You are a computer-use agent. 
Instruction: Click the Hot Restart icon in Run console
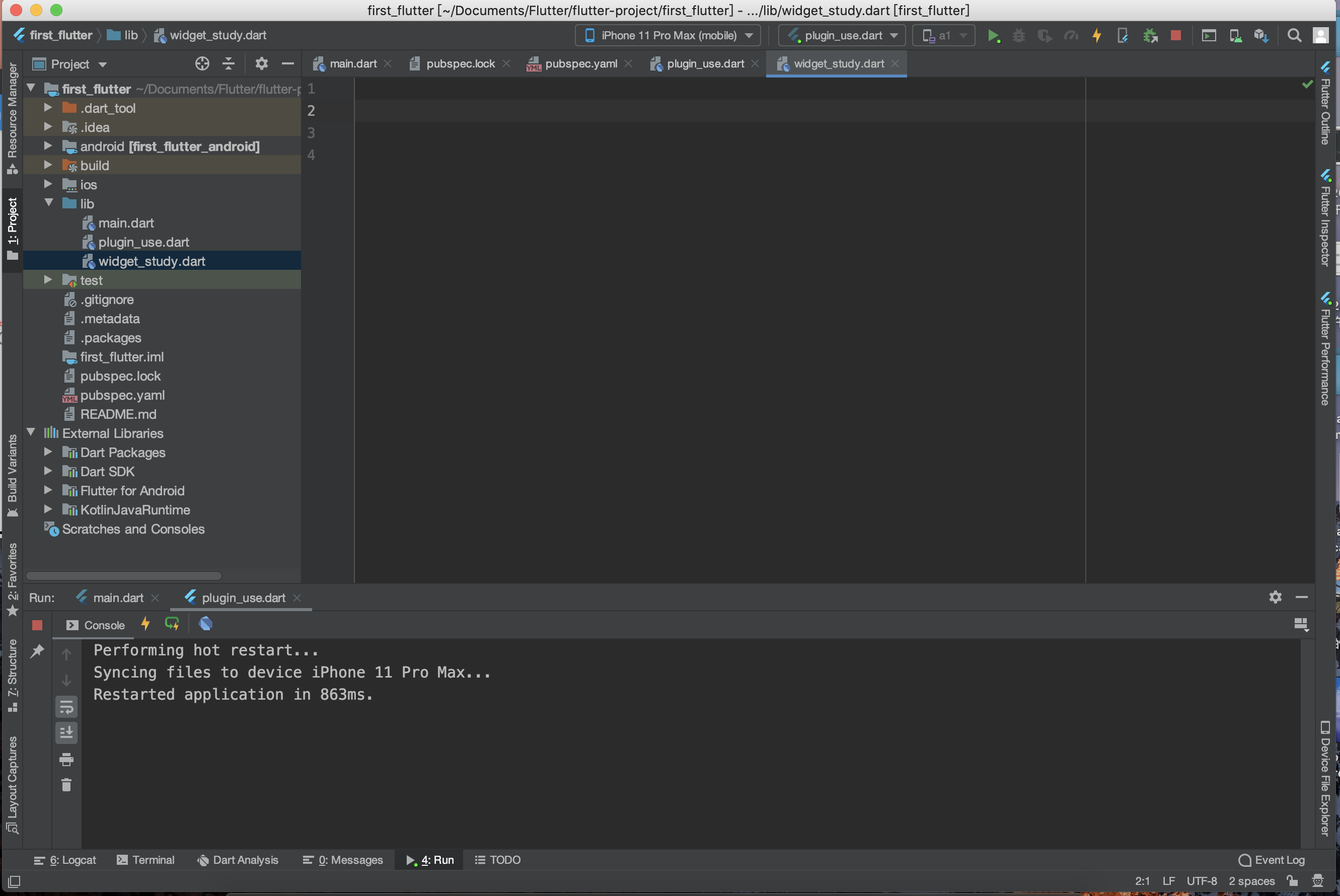pyautogui.click(x=172, y=624)
